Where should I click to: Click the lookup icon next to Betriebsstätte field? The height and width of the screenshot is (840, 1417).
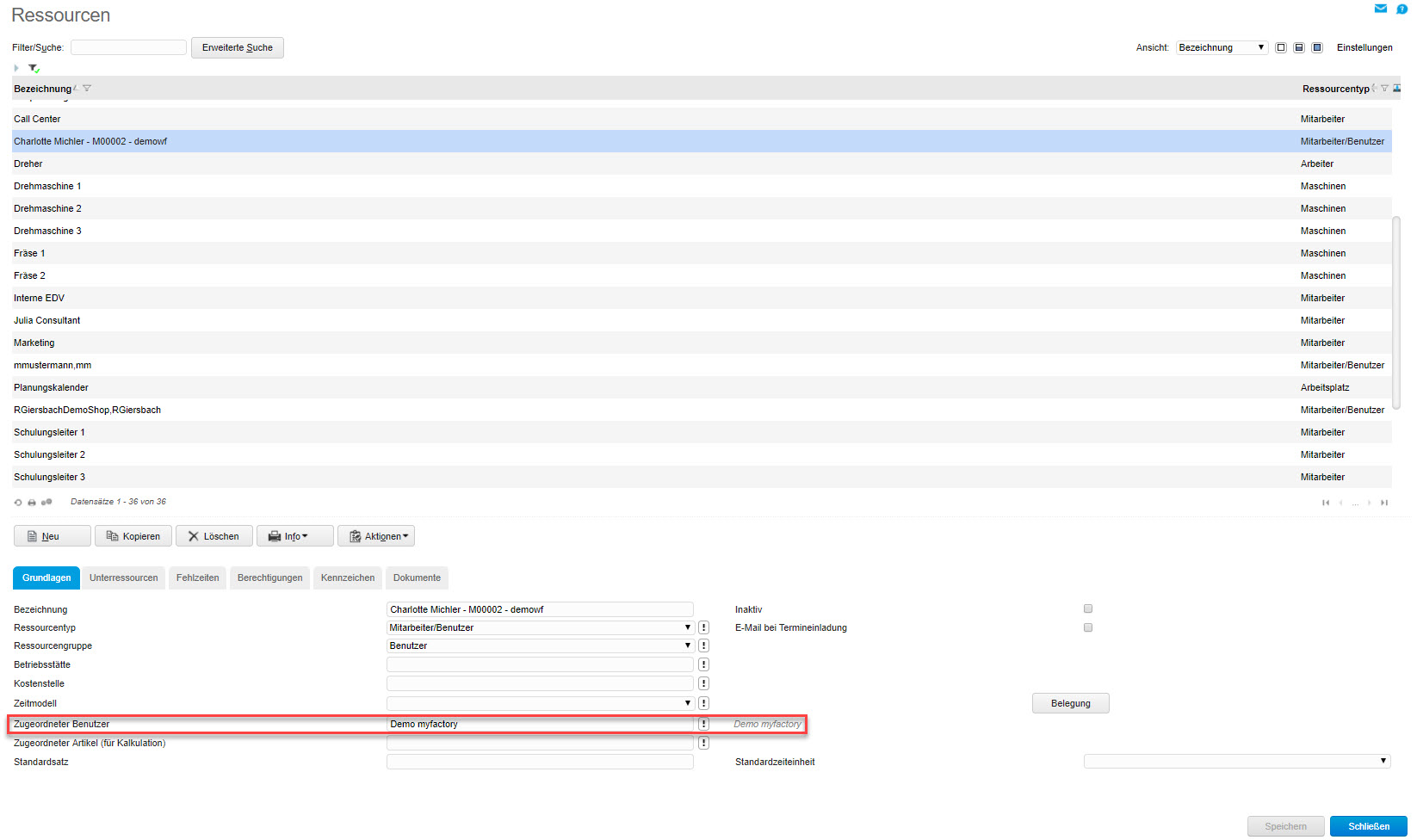coord(703,664)
